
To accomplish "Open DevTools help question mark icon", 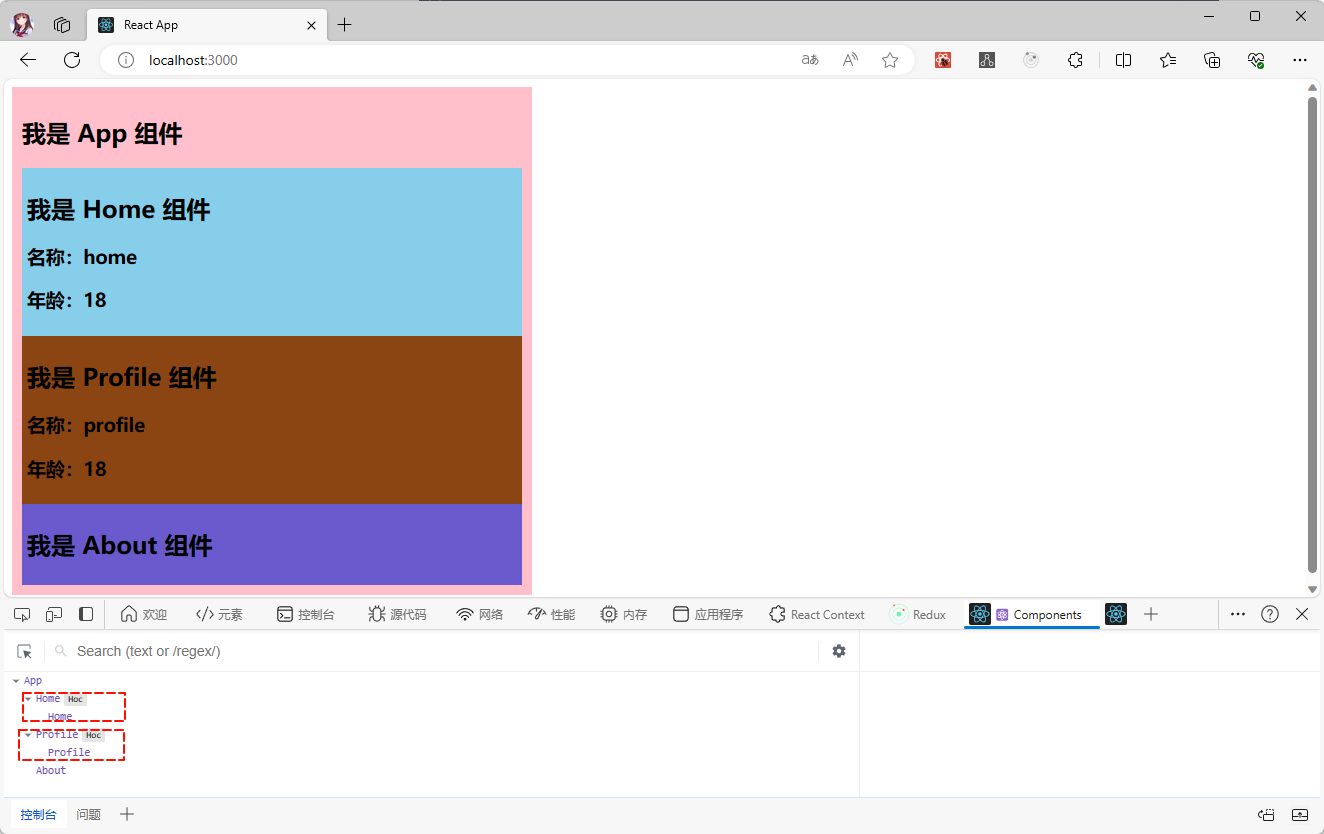I will (1270, 614).
